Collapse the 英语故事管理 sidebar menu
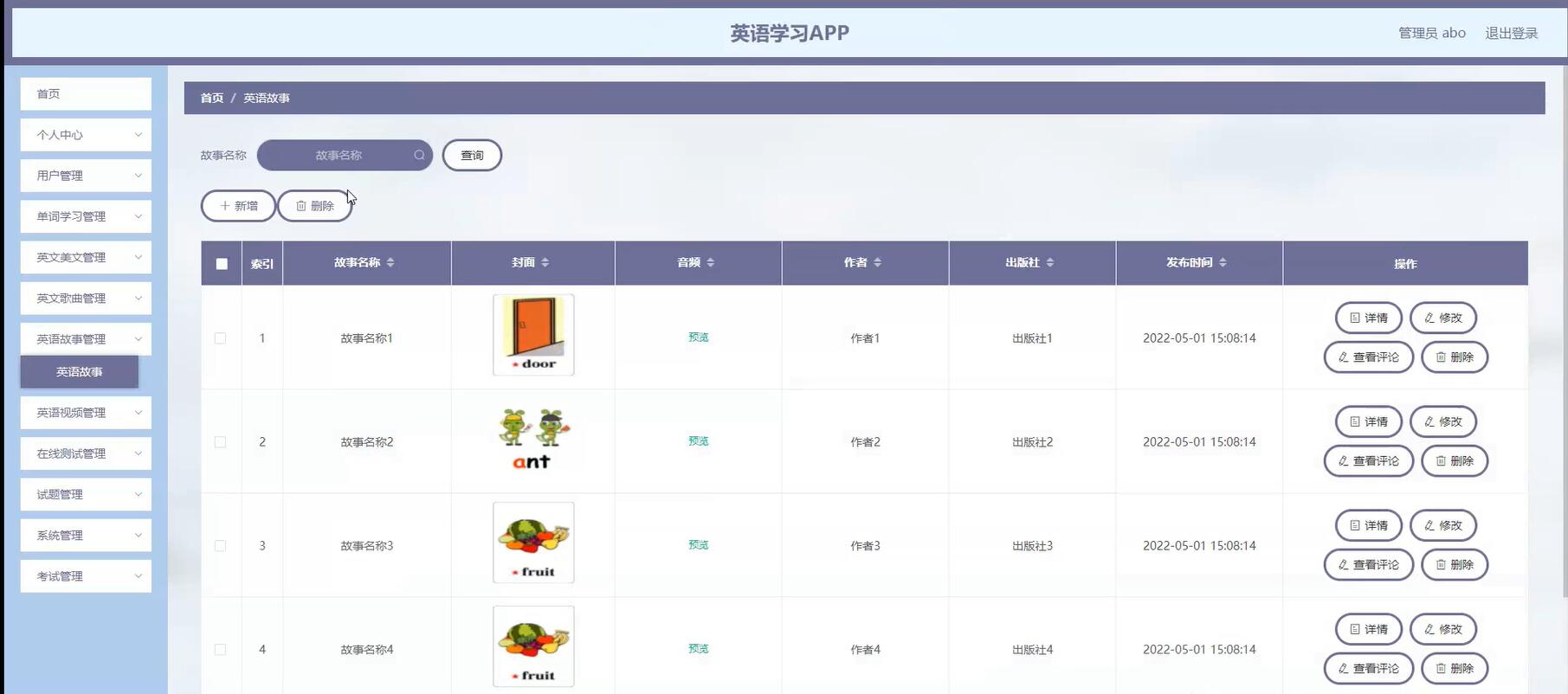The width and height of the screenshot is (1568, 694). (86, 339)
